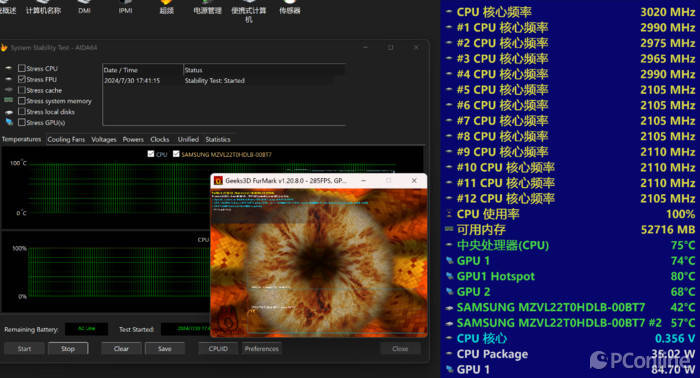Screen dimensions: 700x378
Task: Toggle the SAMSUNG MZVL22T0HDLB graph checkbox
Action: (x=176, y=154)
